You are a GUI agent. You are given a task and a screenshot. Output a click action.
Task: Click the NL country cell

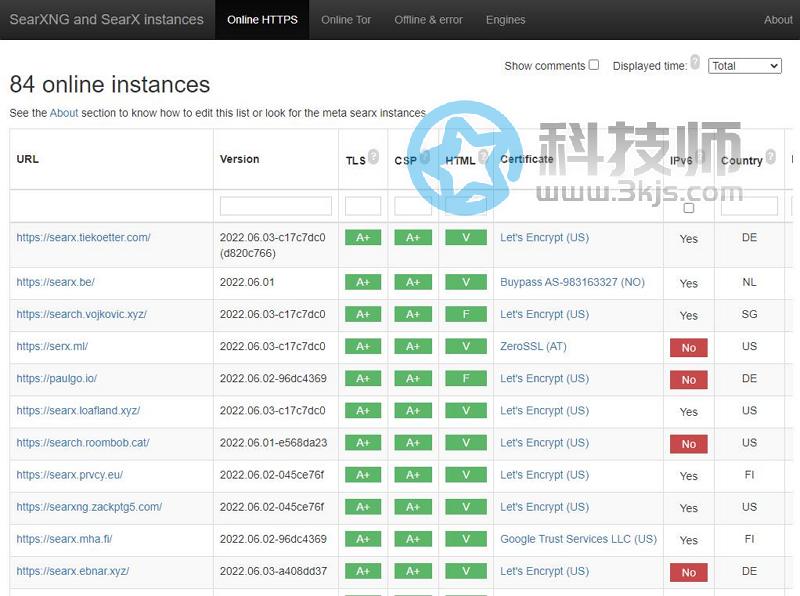click(749, 282)
